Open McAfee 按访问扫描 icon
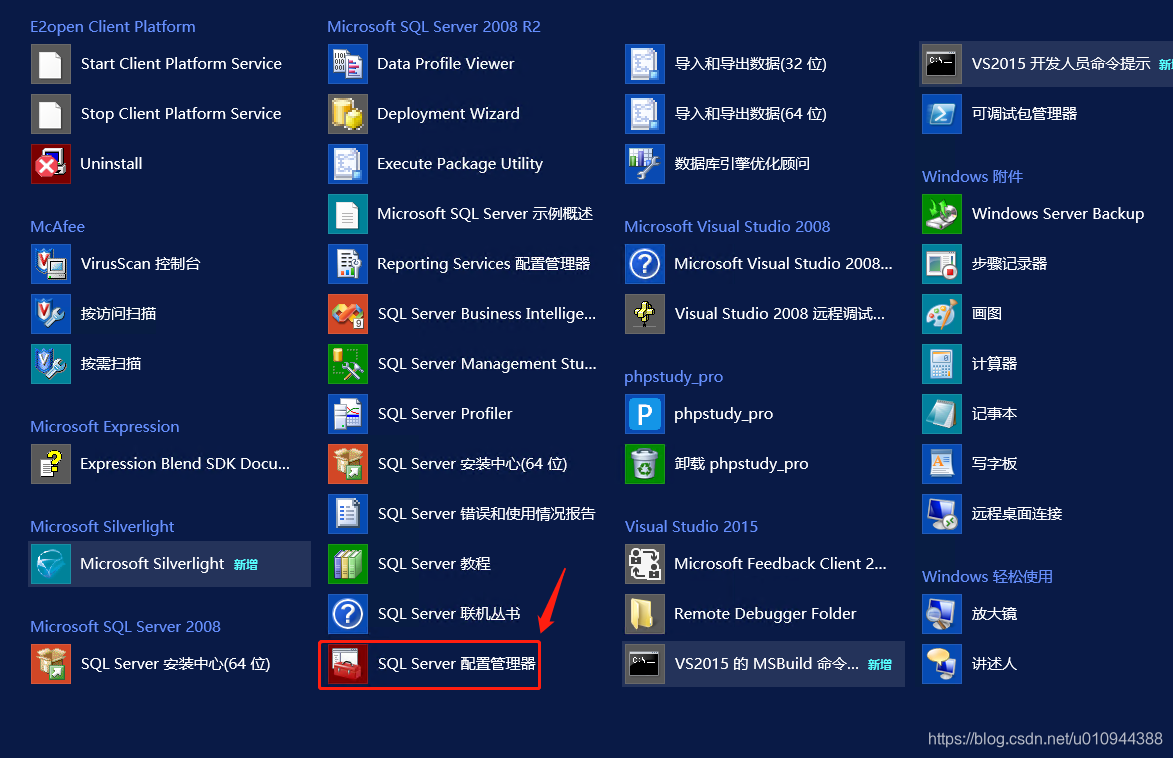The image size is (1173, 758). click(x=51, y=314)
